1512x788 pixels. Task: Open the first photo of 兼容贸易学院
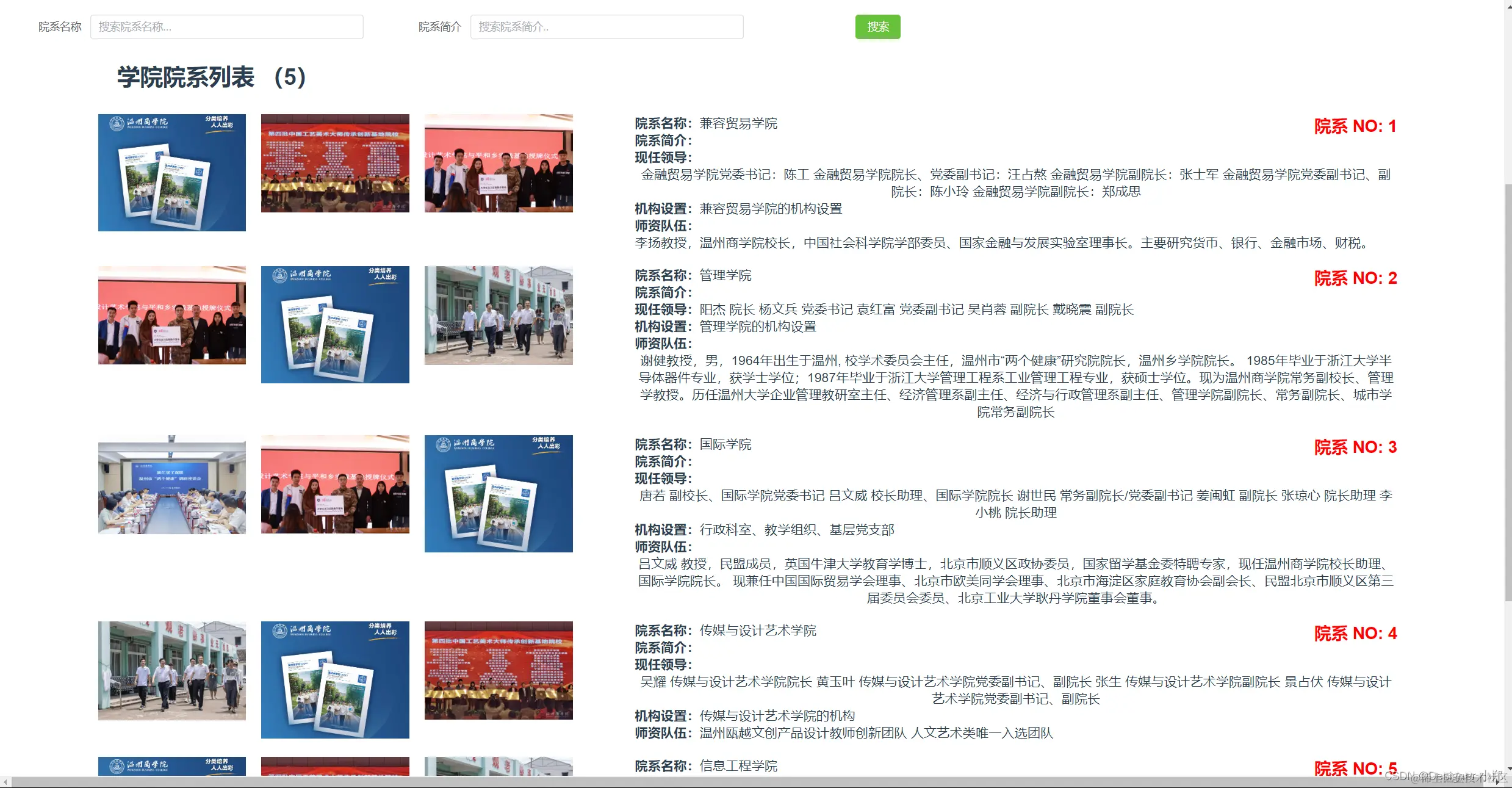point(171,172)
